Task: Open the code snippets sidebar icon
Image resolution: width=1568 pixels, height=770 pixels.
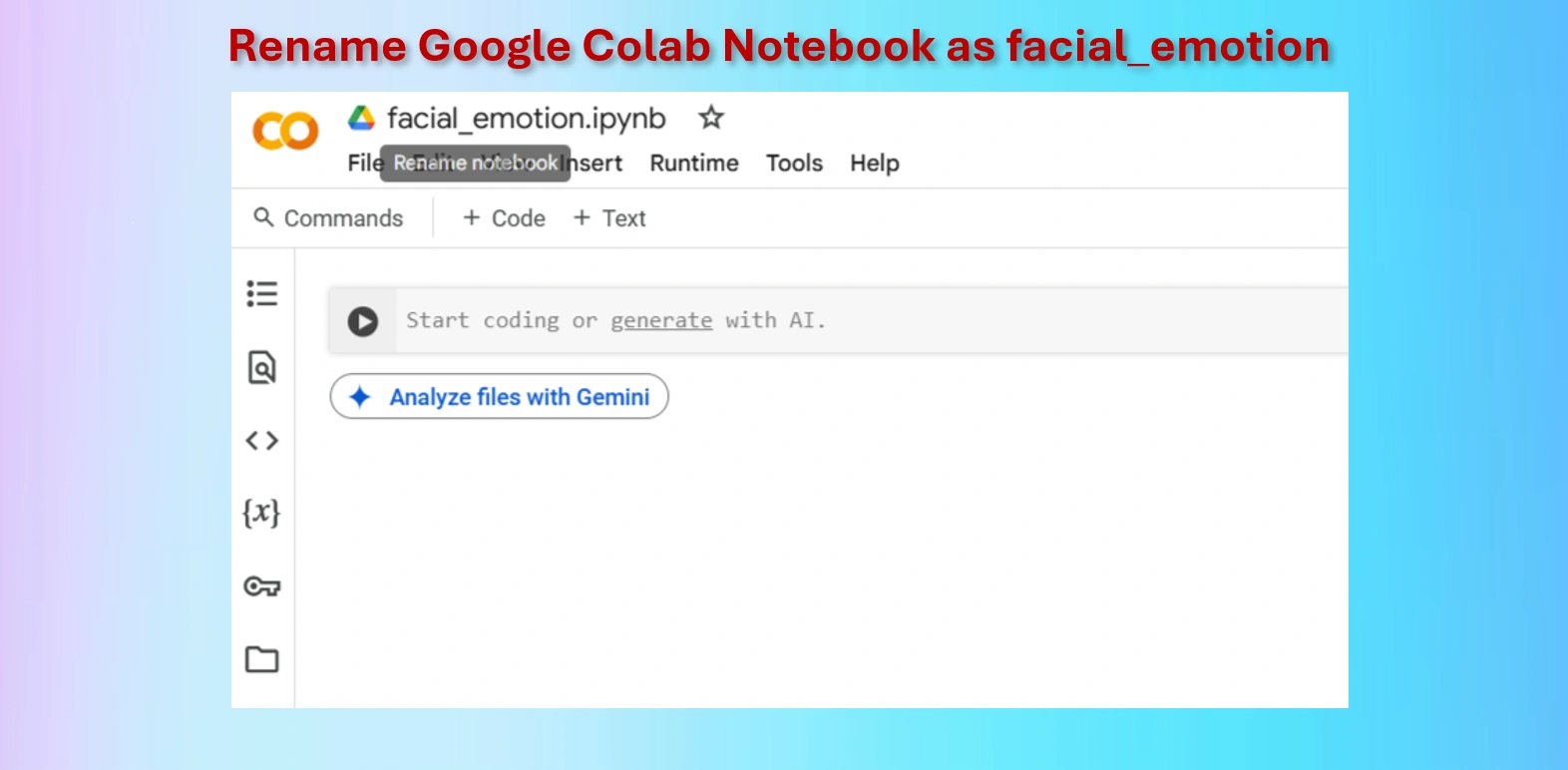Action: [262, 440]
